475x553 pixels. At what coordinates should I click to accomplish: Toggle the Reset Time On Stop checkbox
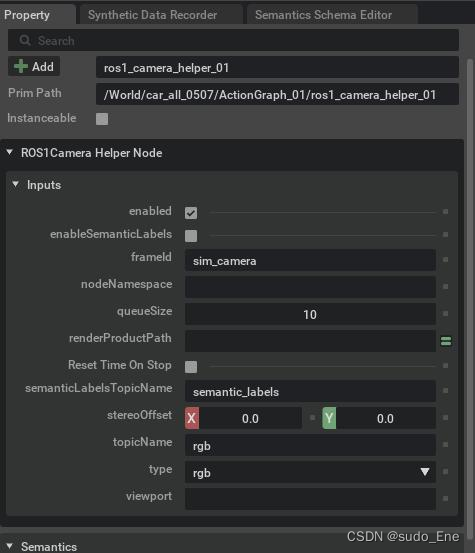(191, 366)
